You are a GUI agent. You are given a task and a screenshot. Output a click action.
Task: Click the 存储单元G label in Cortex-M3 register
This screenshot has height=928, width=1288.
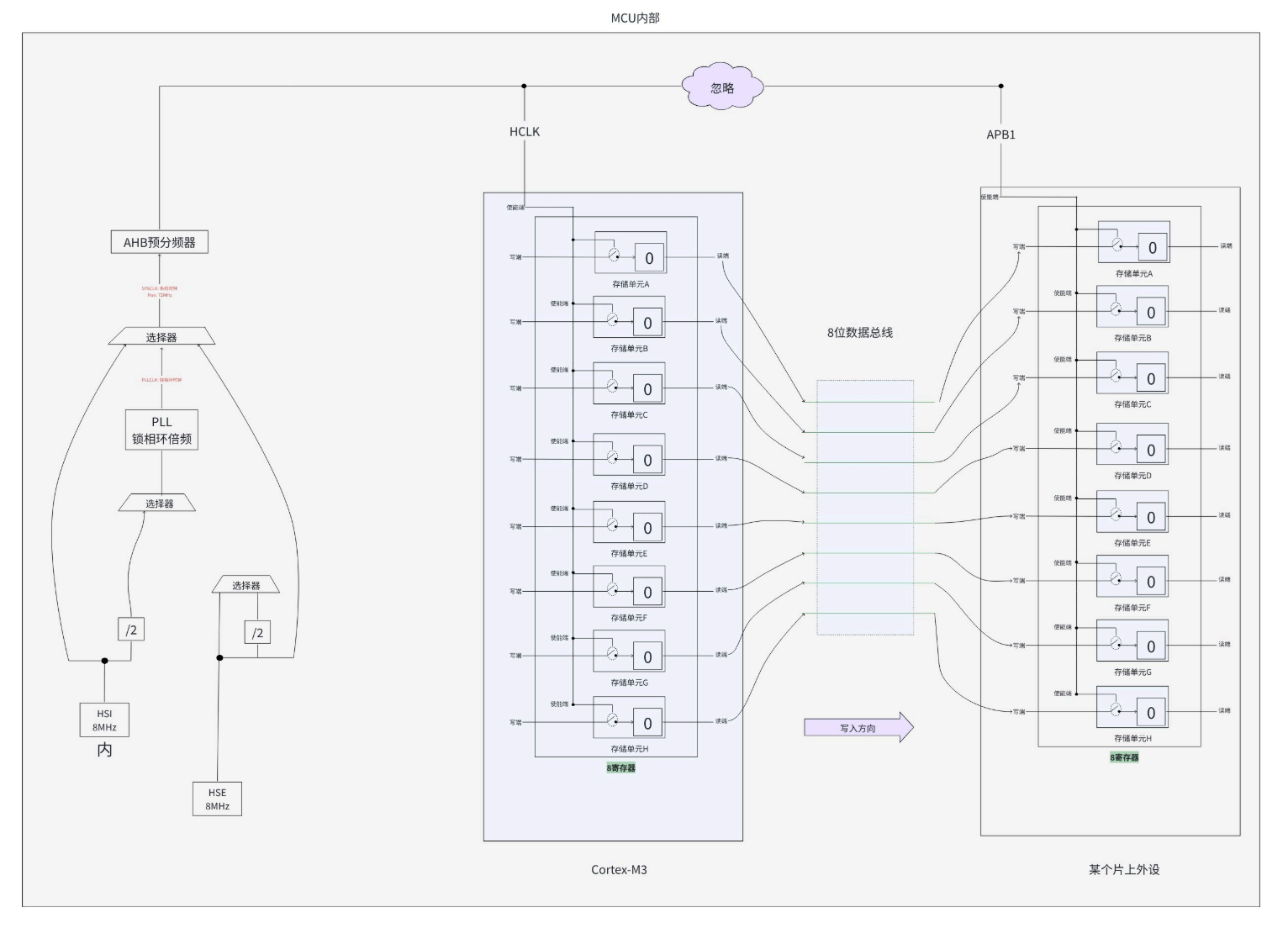coord(629,683)
